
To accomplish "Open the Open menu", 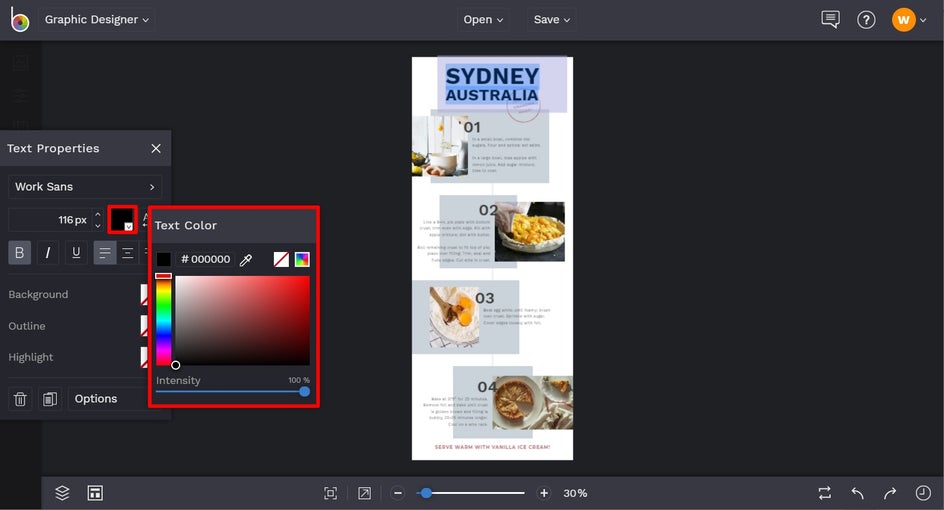I will click(483, 20).
